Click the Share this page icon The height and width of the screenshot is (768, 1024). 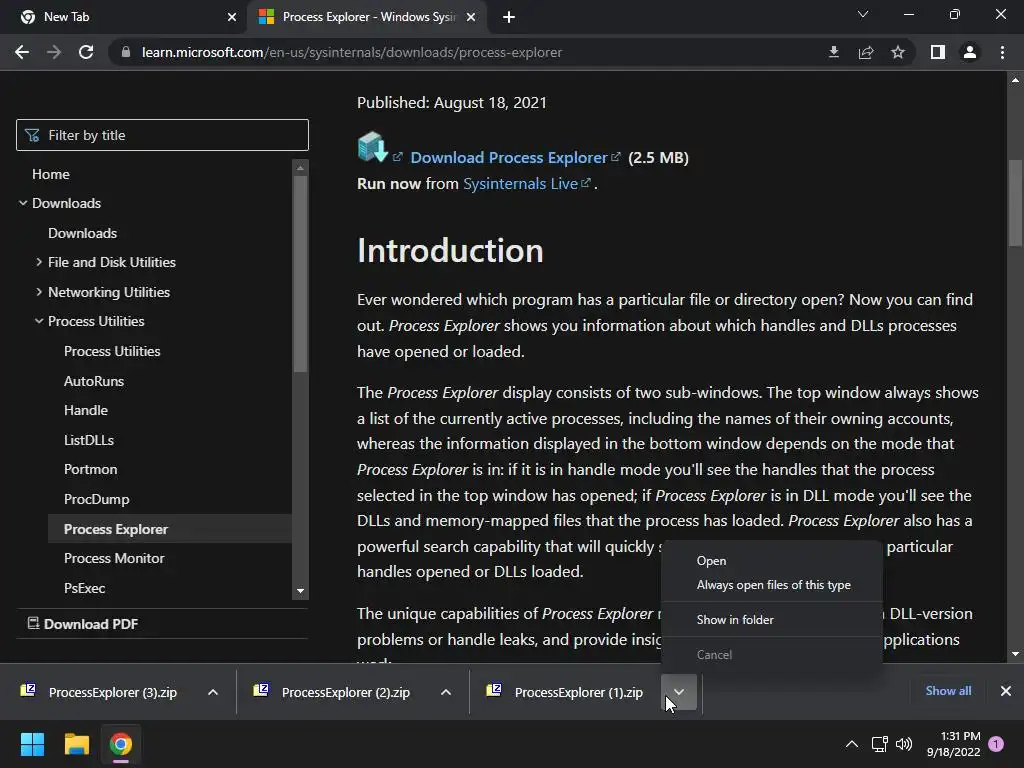pos(866,52)
